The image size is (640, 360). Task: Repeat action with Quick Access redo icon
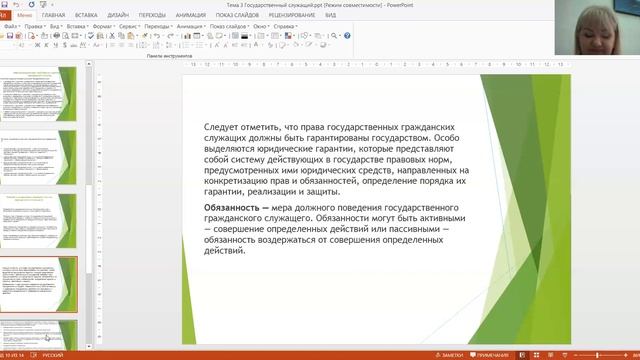click(31, 4)
